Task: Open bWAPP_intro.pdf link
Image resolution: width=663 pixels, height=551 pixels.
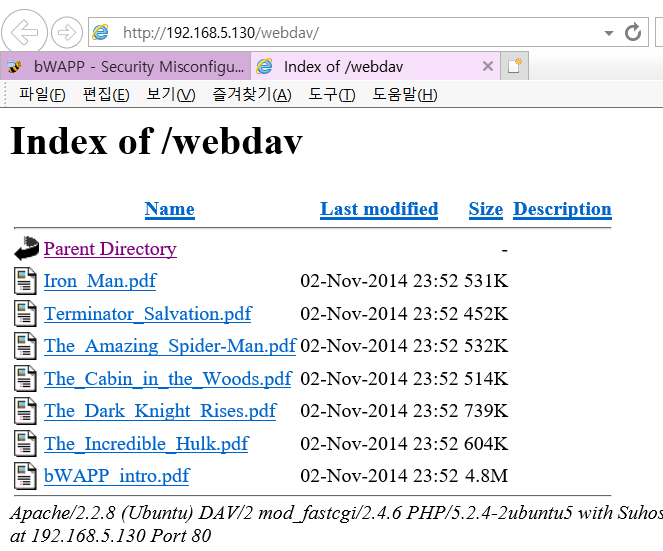Action: tap(117, 476)
